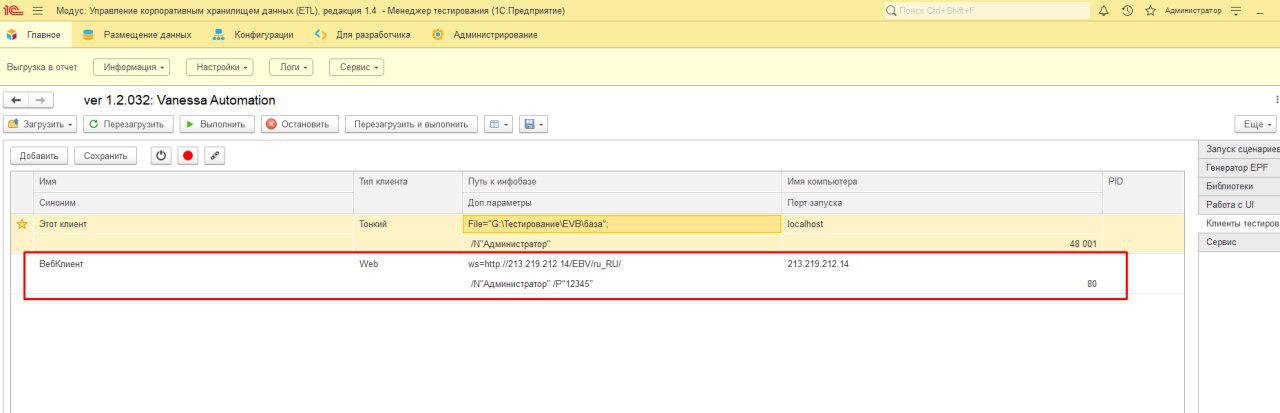Select the Web client type cell

[x=408, y=264]
